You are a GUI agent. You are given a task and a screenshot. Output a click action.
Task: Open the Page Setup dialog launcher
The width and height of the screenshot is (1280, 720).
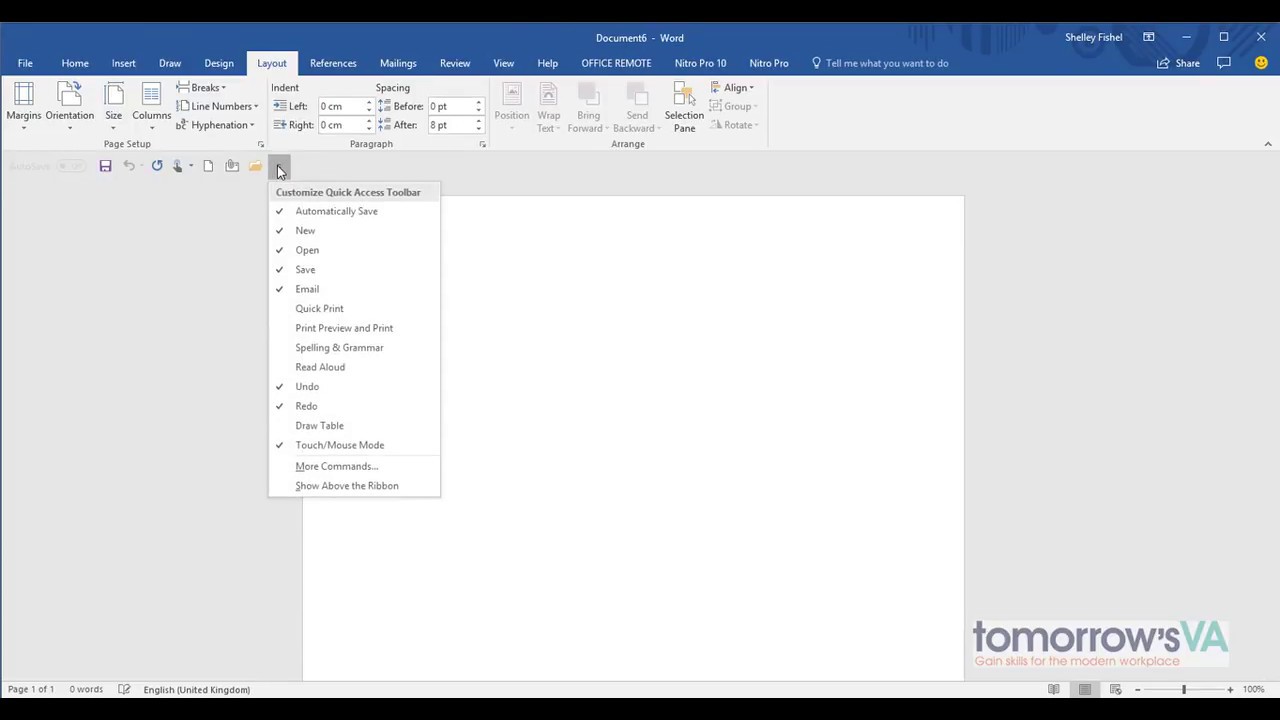coord(261,144)
